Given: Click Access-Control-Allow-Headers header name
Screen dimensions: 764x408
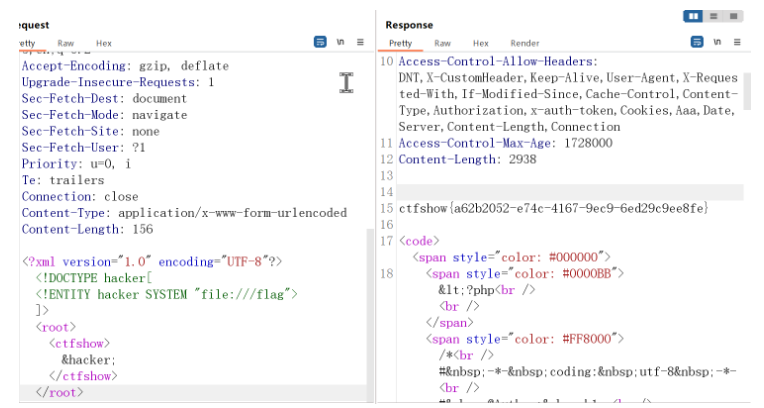Looking at the screenshot, I should [498, 61].
